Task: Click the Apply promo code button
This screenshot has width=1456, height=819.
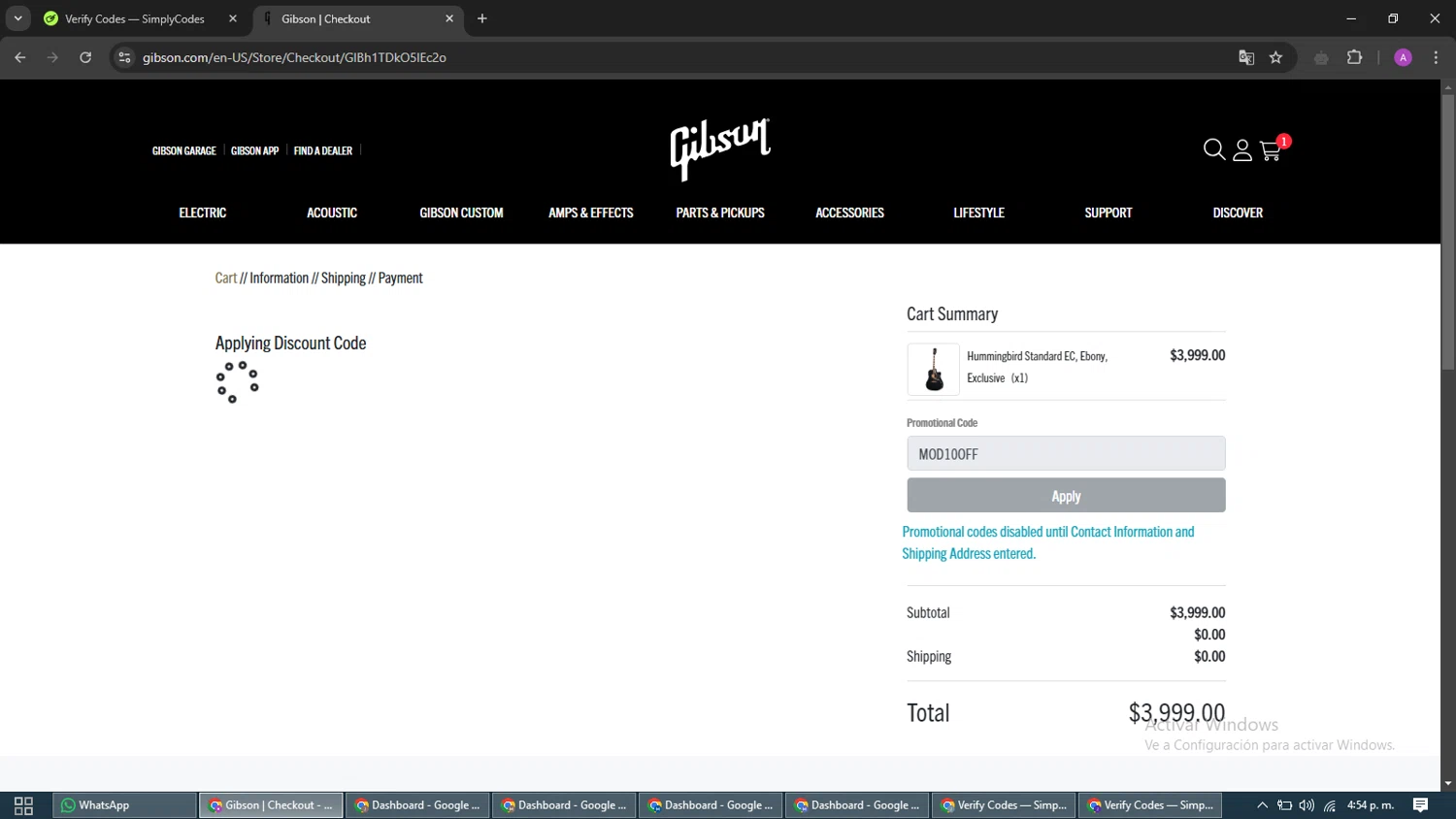Action: (x=1066, y=495)
